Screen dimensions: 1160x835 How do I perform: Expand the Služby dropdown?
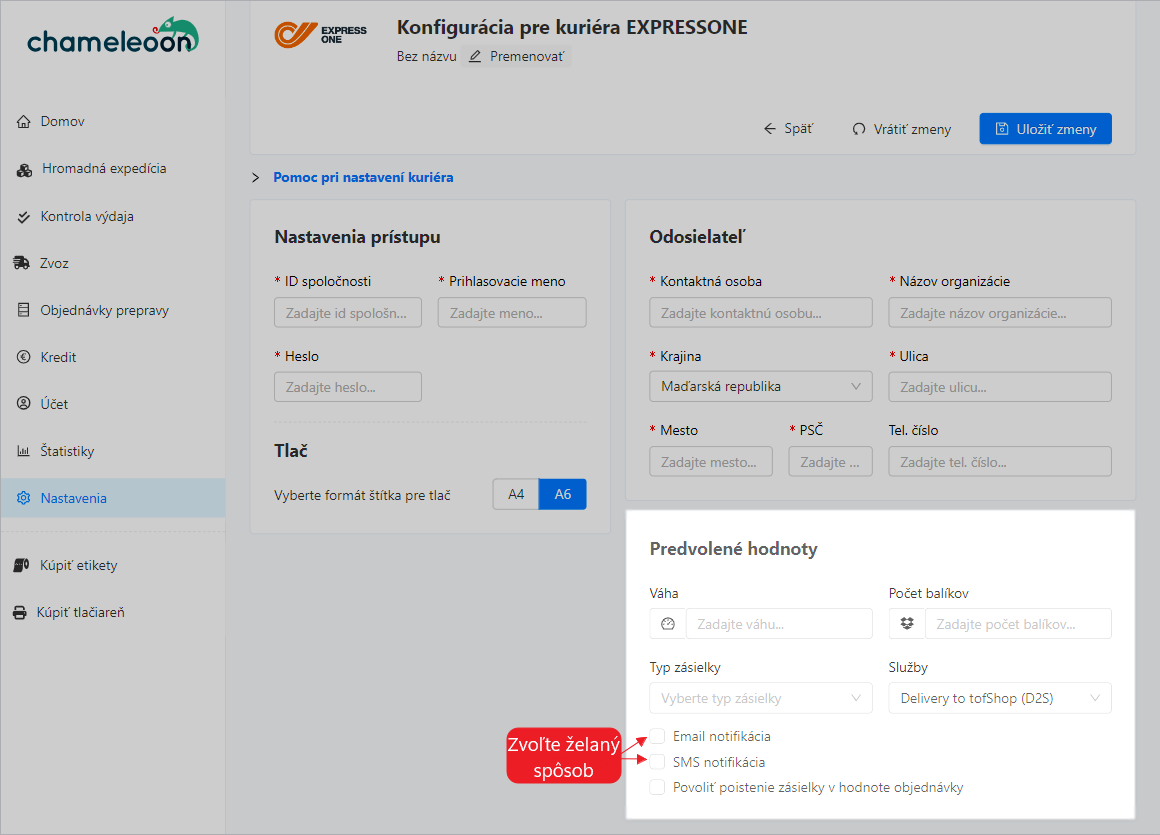coord(999,698)
